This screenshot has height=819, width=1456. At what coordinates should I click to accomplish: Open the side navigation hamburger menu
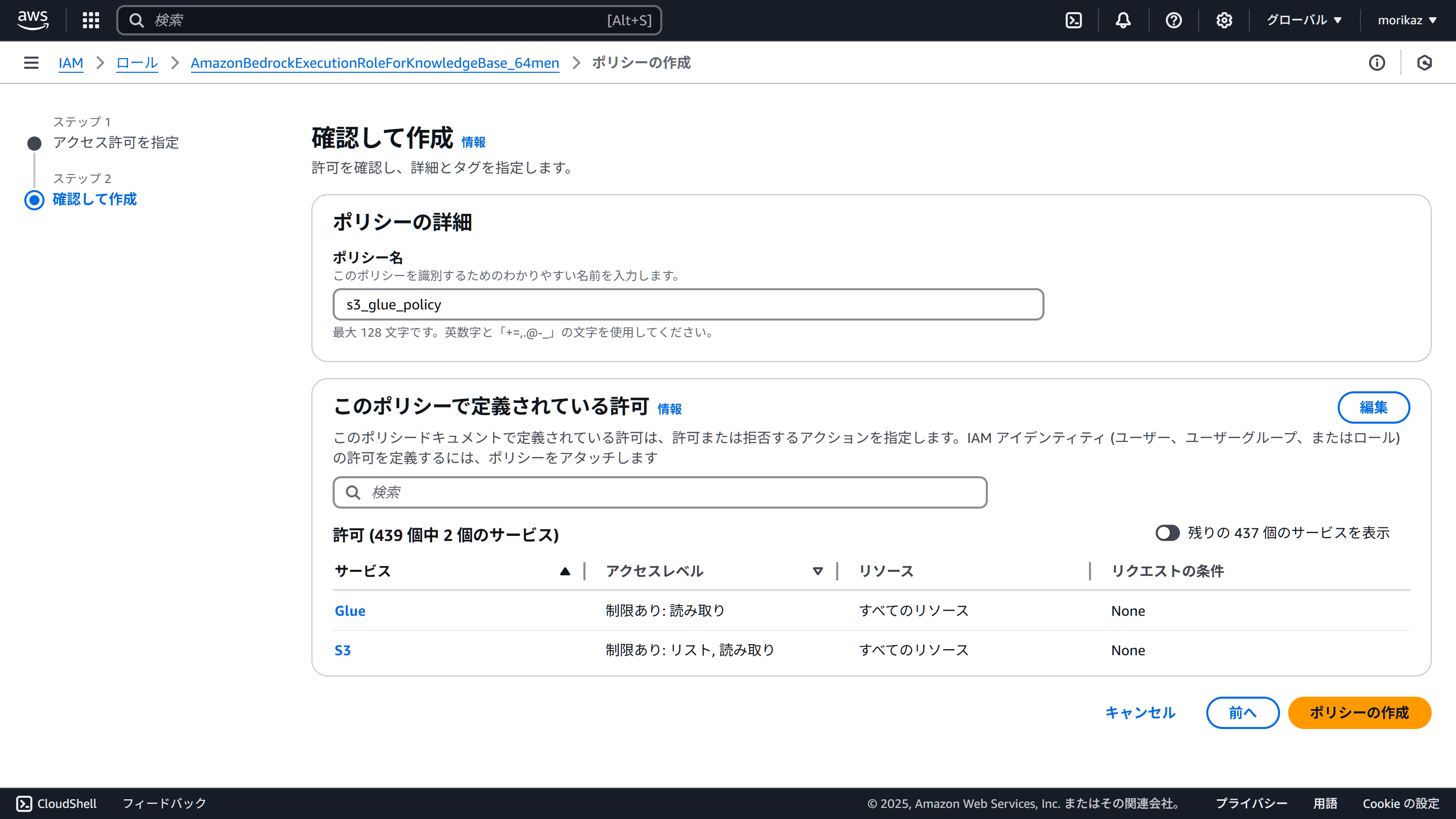click(x=31, y=63)
